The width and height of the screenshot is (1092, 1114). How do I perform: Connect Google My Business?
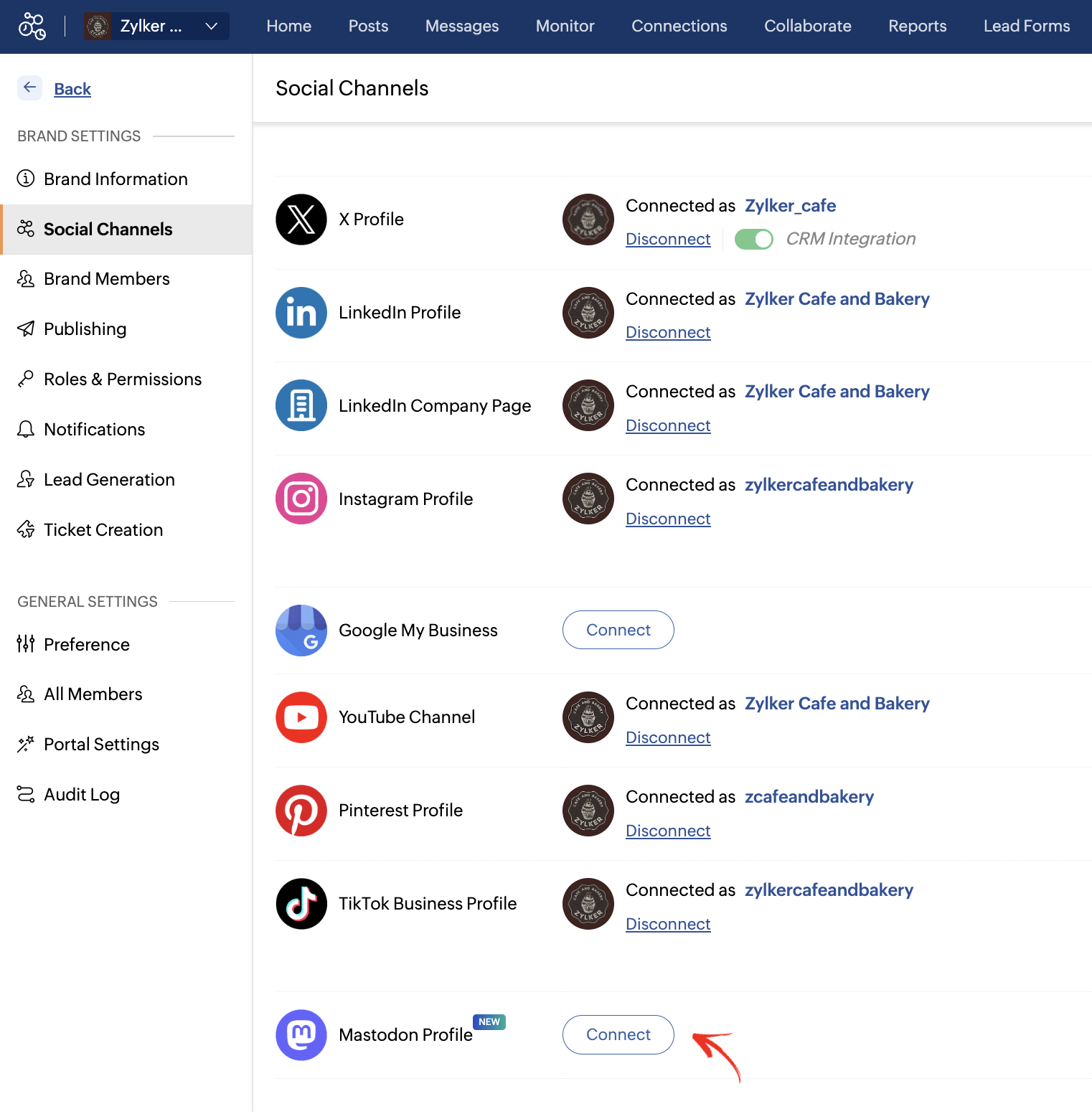point(618,630)
